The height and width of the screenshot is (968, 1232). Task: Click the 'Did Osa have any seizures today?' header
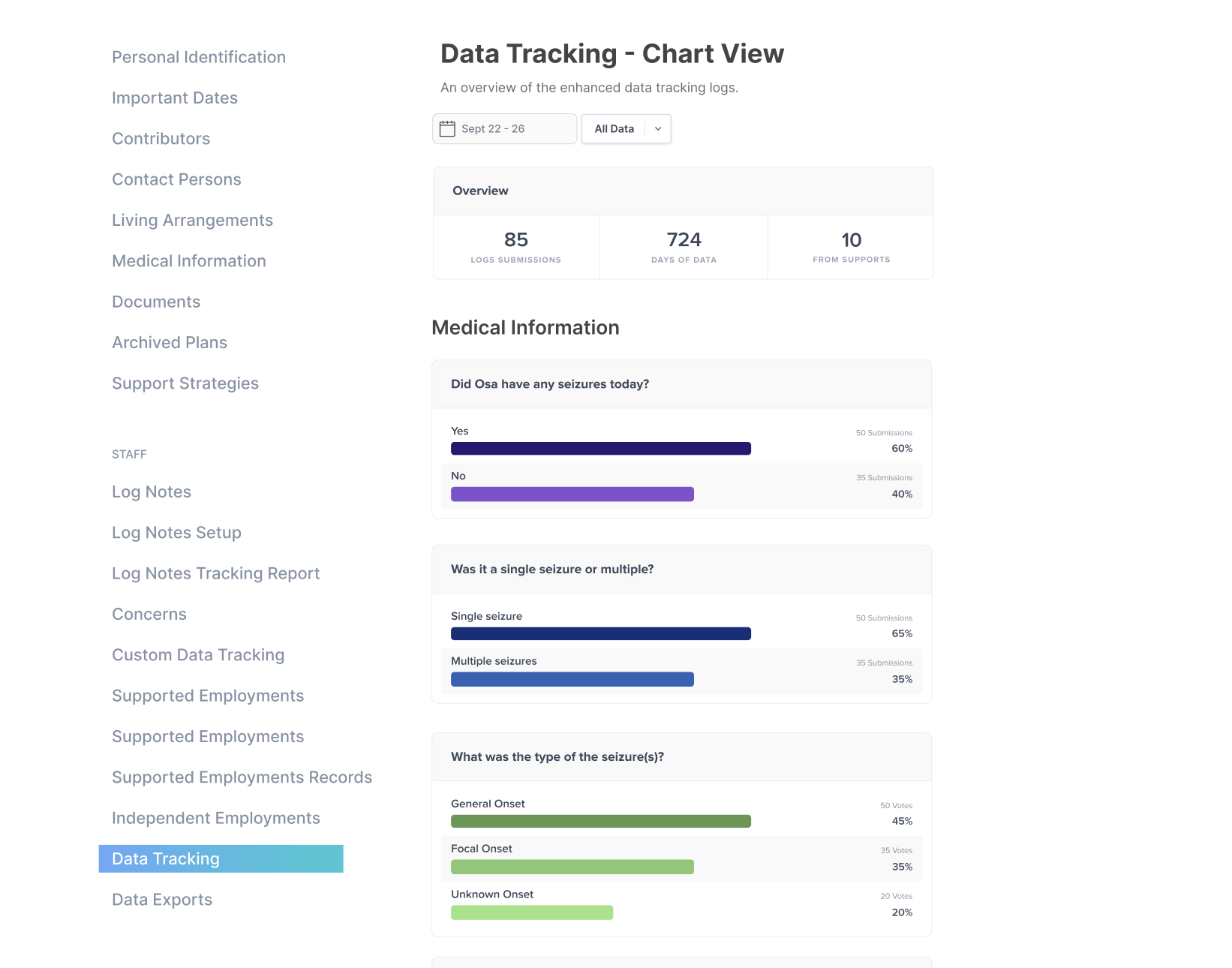pyautogui.click(x=682, y=384)
